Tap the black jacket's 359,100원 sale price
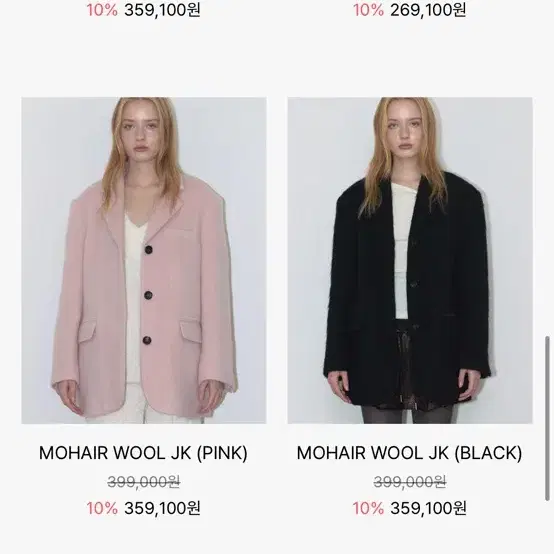 (429, 508)
